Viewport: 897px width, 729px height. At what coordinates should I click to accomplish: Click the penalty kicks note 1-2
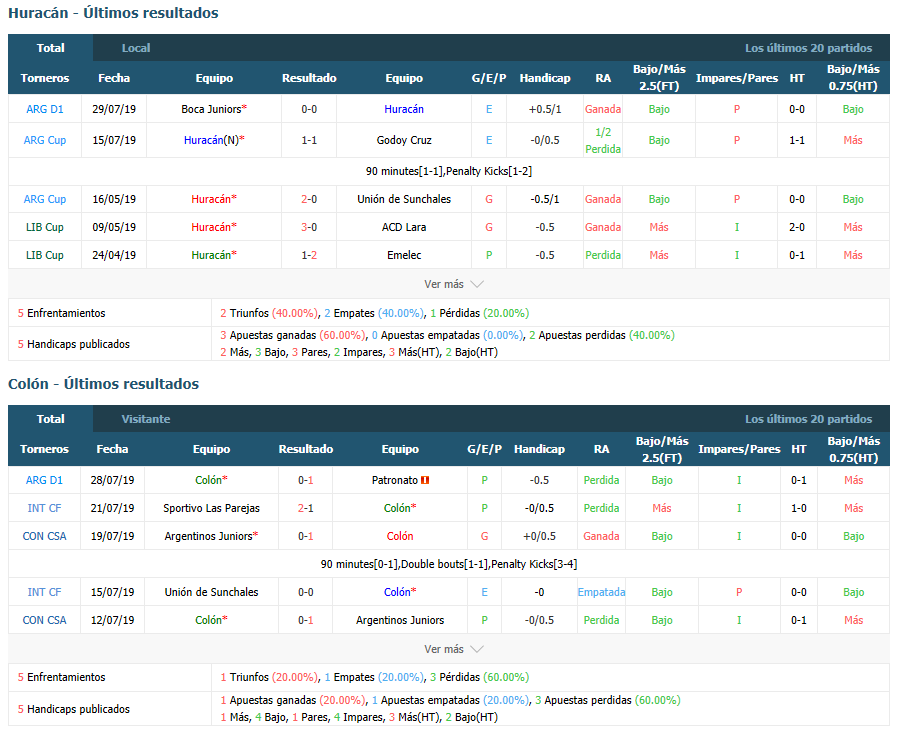[x=449, y=171]
